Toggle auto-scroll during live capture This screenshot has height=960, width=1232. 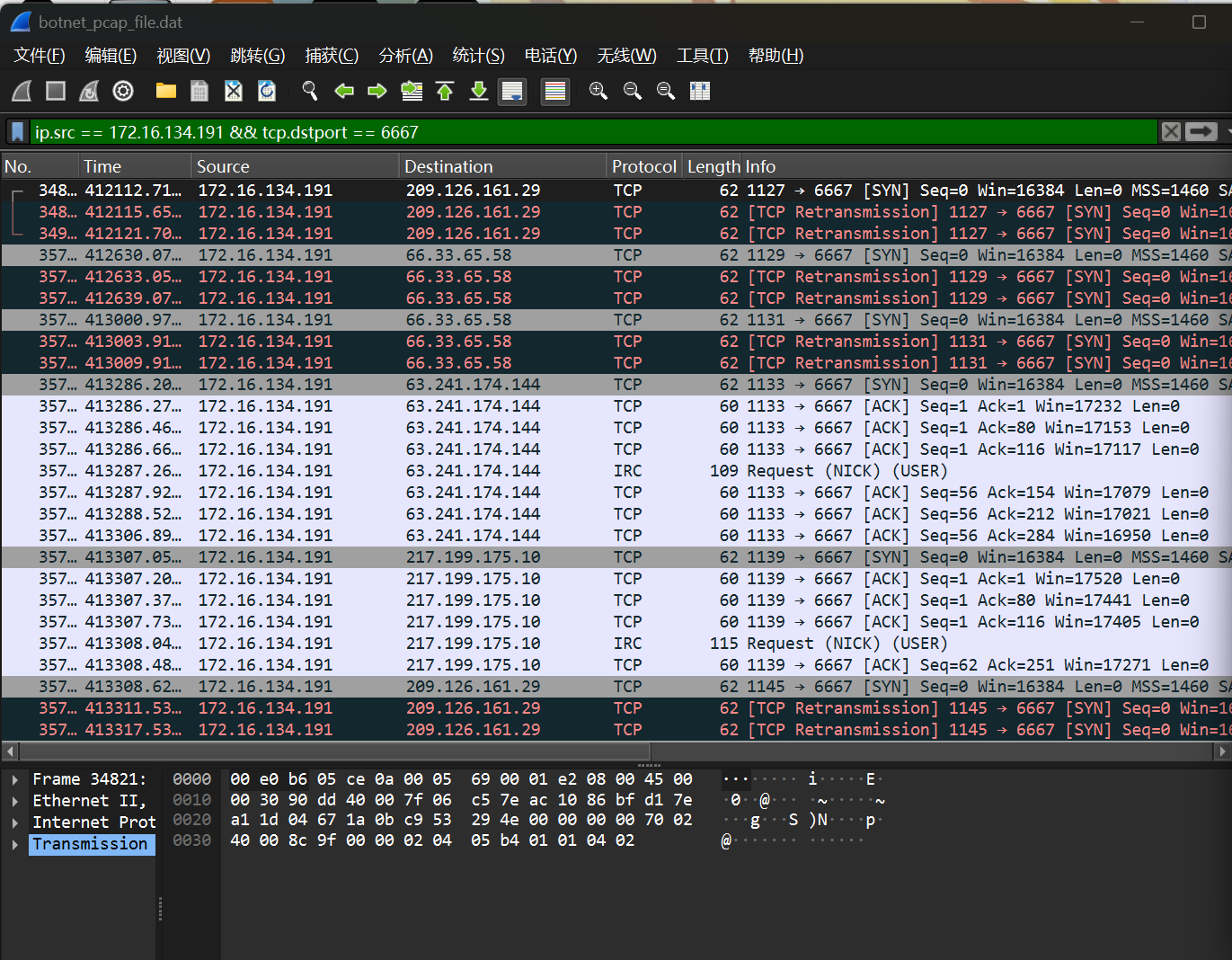click(x=512, y=91)
